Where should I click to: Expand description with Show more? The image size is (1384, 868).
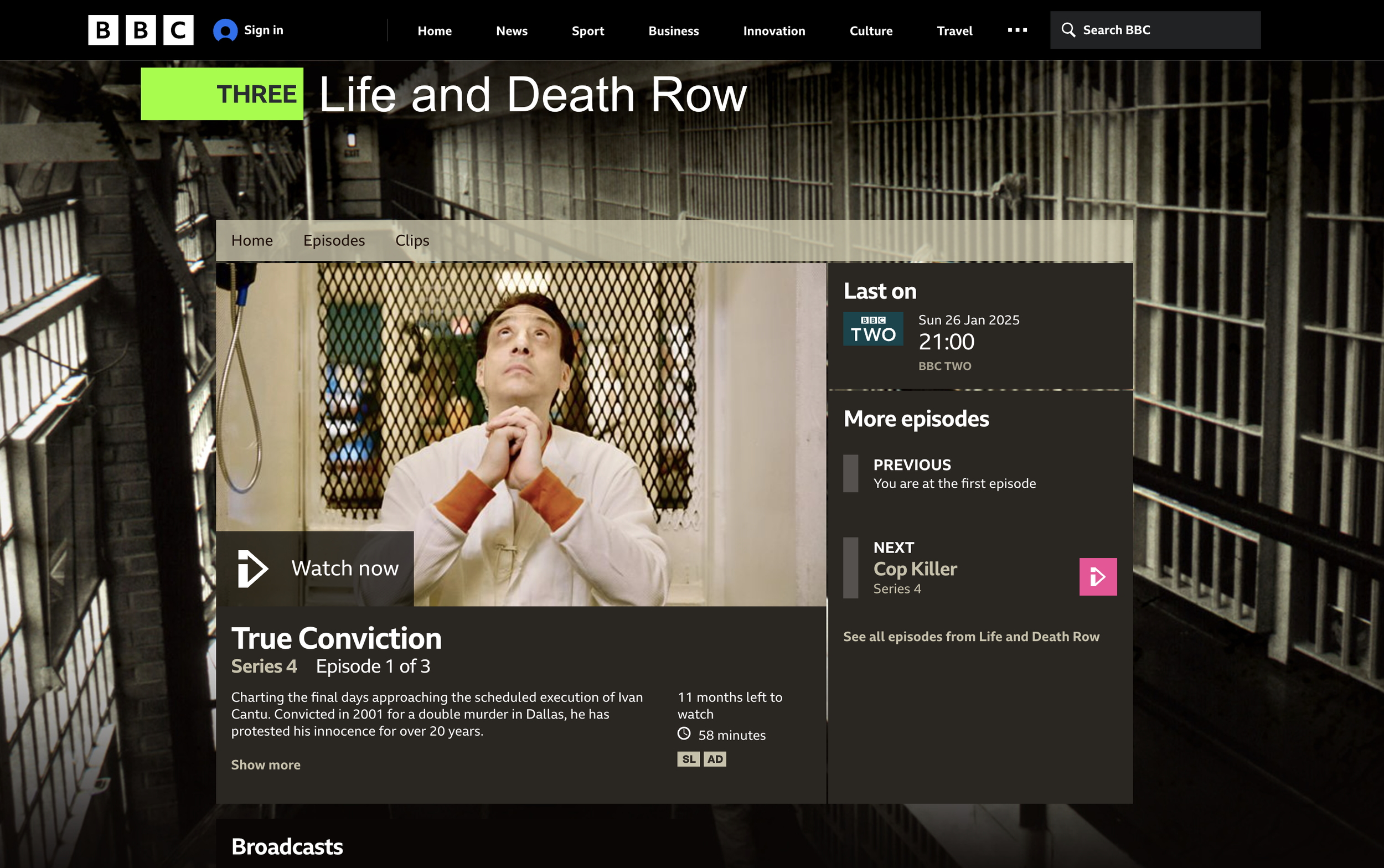(x=266, y=764)
